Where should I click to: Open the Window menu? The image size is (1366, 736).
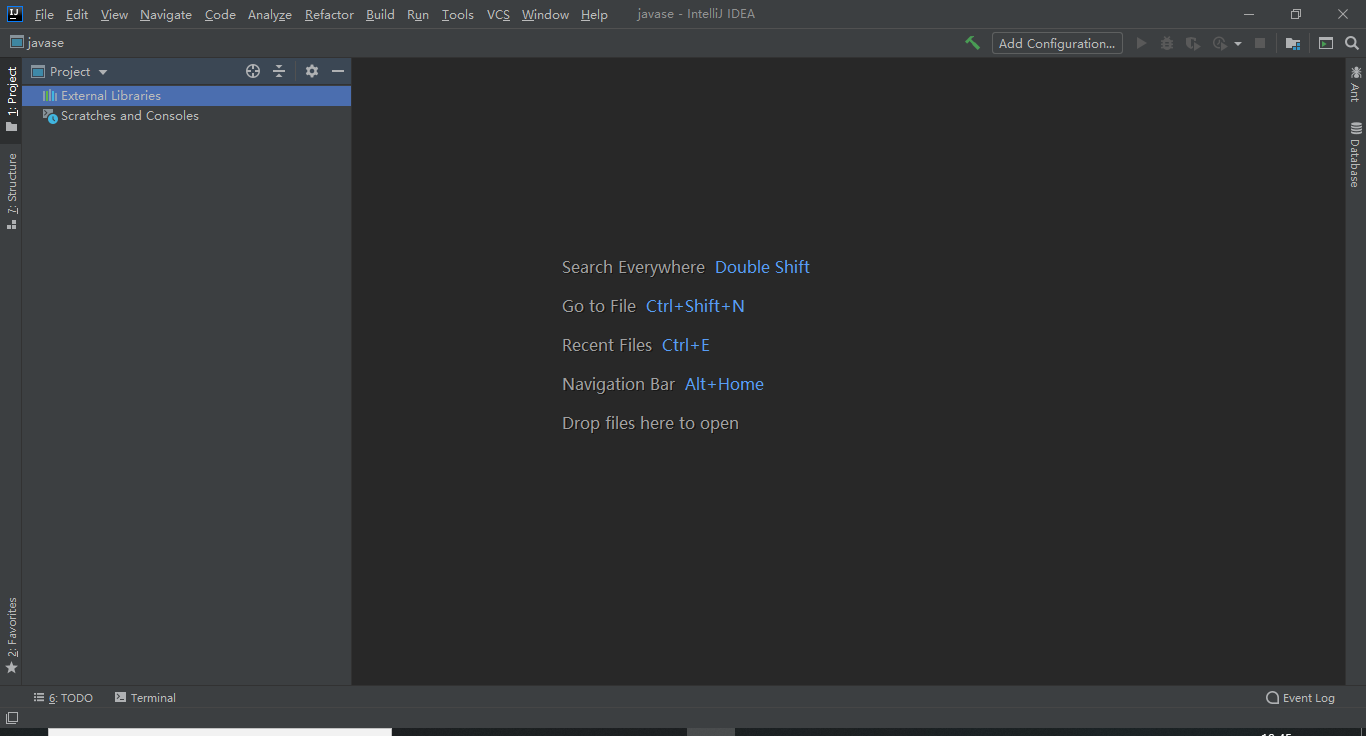tap(545, 14)
